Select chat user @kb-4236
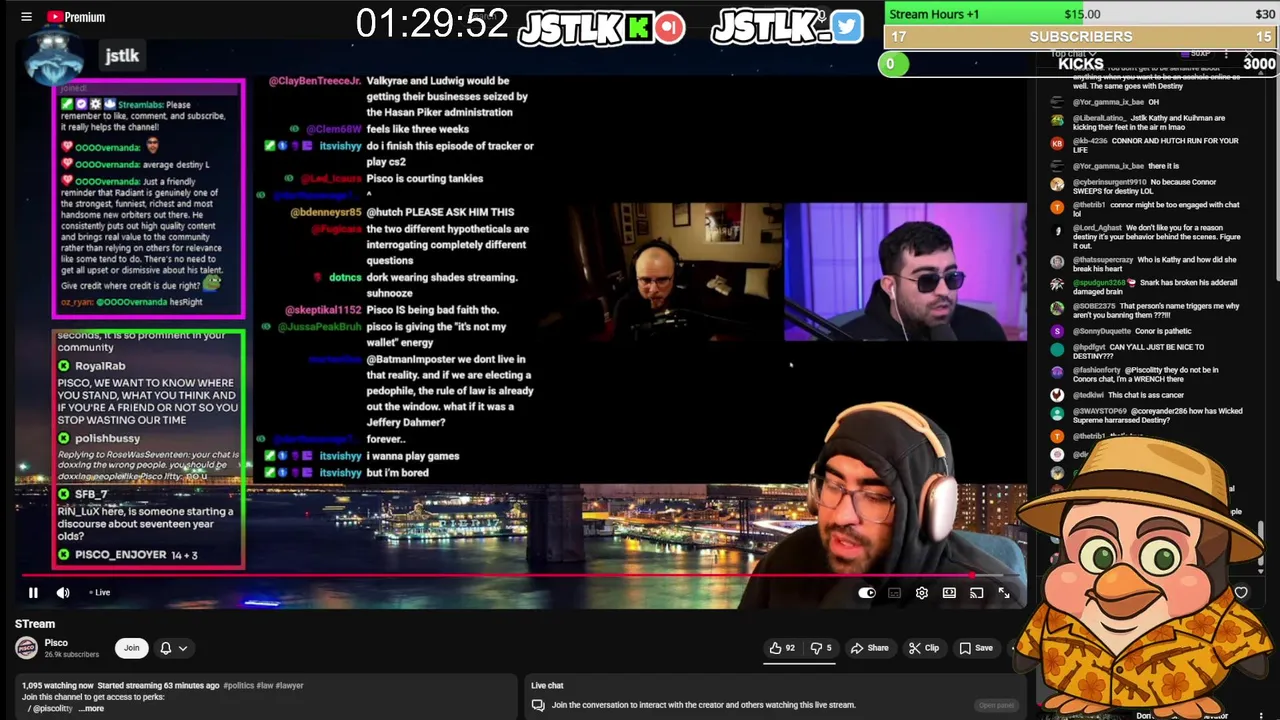The width and height of the screenshot is (1280, 720). (x=1090, y=141)
